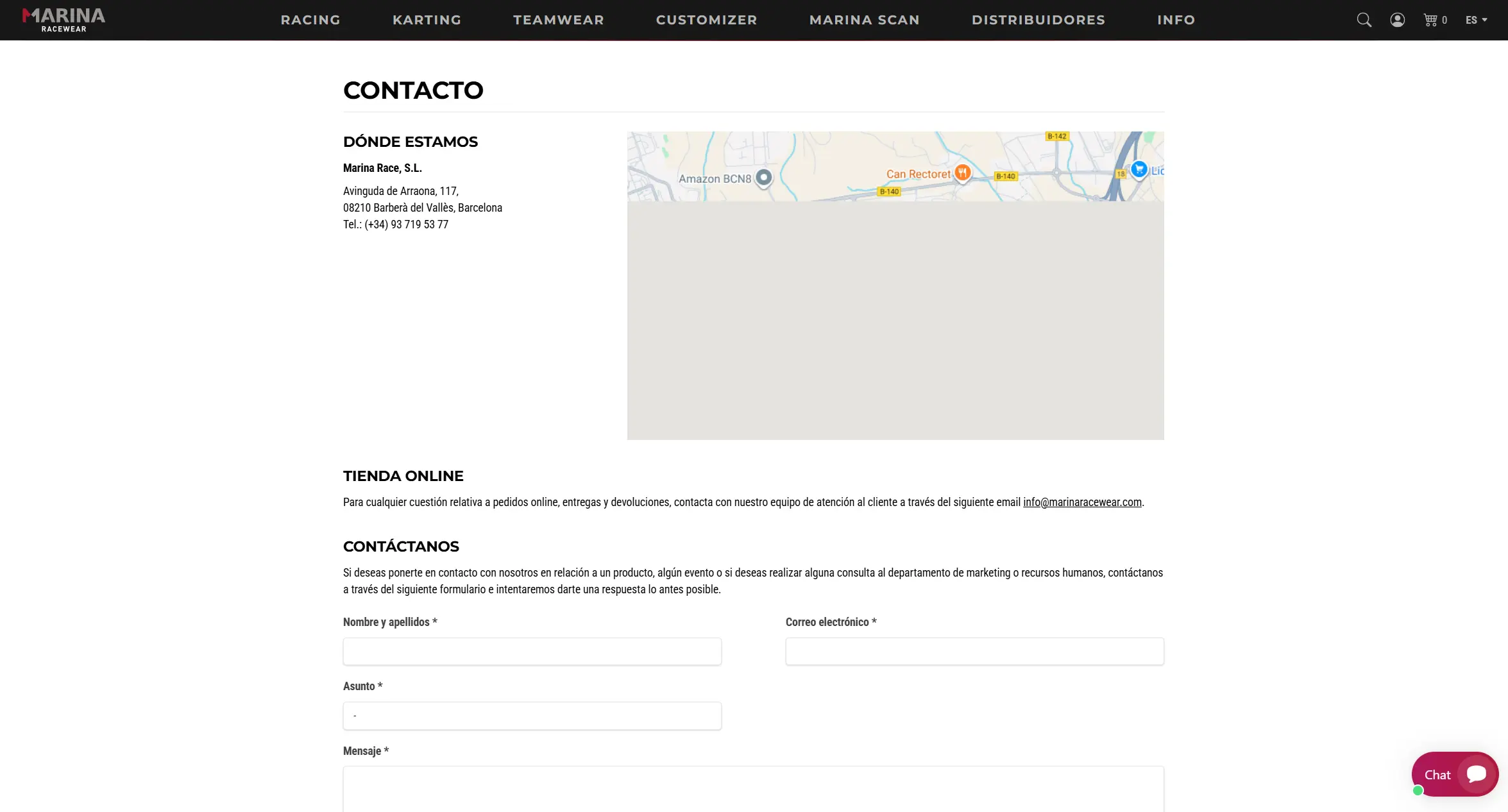Click the blue shopping marker on map
1508x812 pixels.
click(1139, 169)
